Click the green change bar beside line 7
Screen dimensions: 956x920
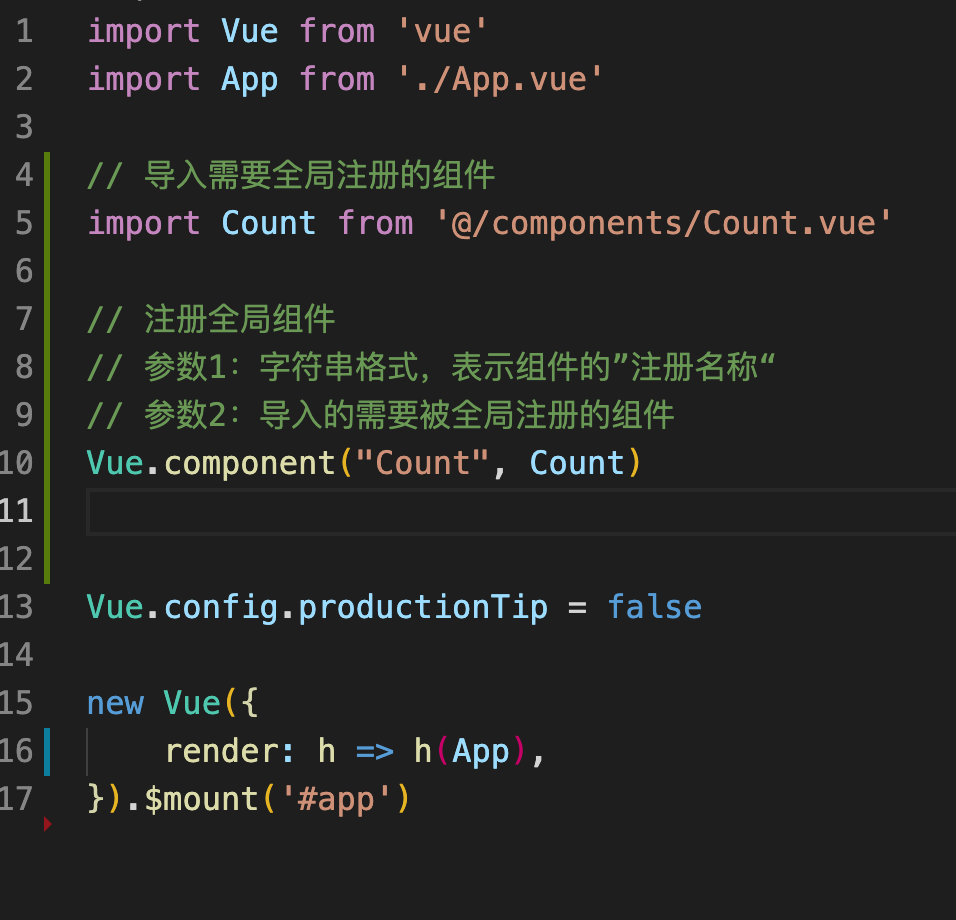[x=47, y=319]
